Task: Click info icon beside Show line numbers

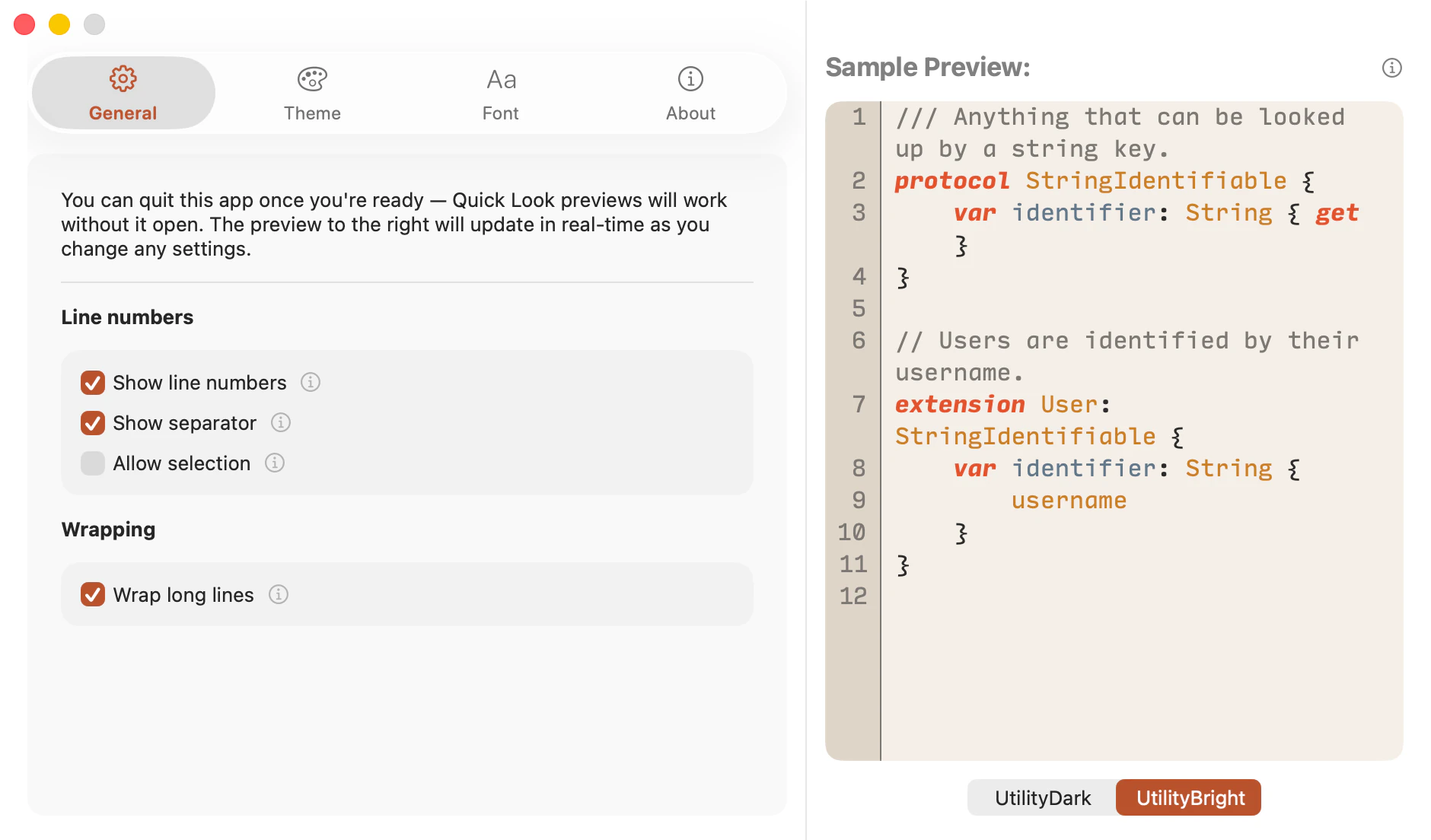Action: click(311, 382)
